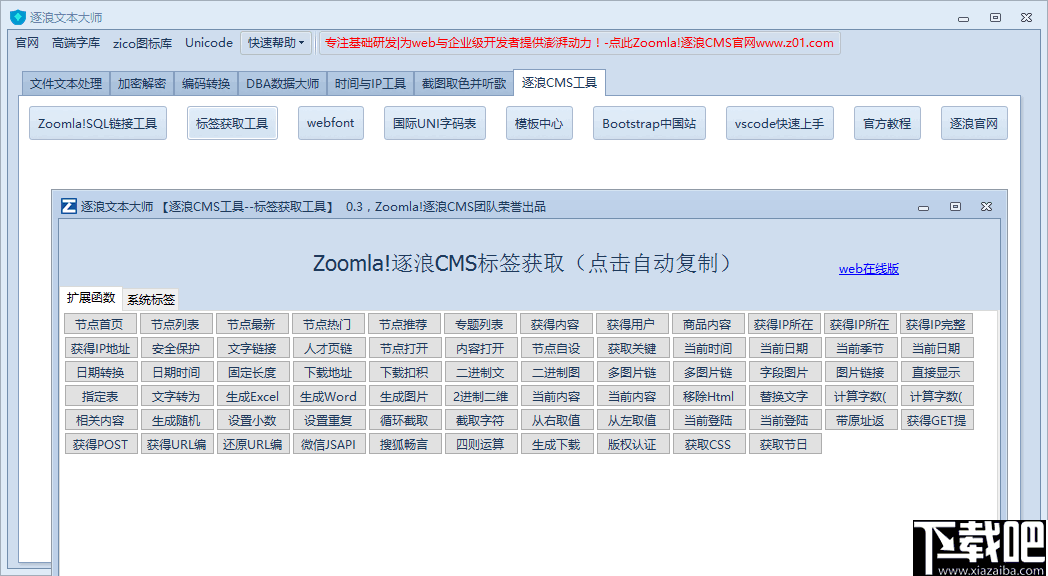This screenshot has width=1048, height=576.
Task: Copy the 节点热门 tag
Action: click(327, 324)
